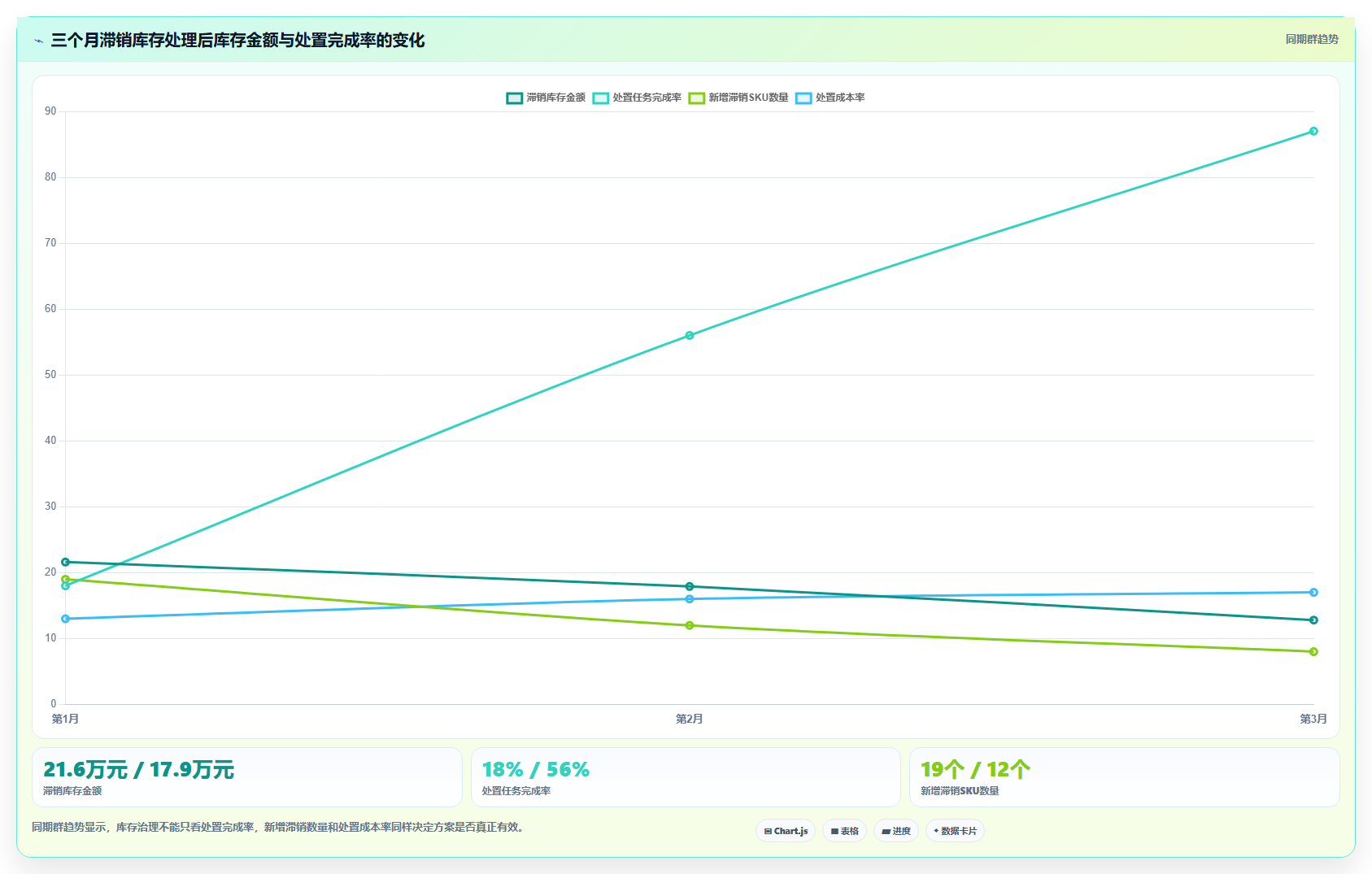
Task: Click the 50 y-axis label
Action: click(x=50, y=375)
